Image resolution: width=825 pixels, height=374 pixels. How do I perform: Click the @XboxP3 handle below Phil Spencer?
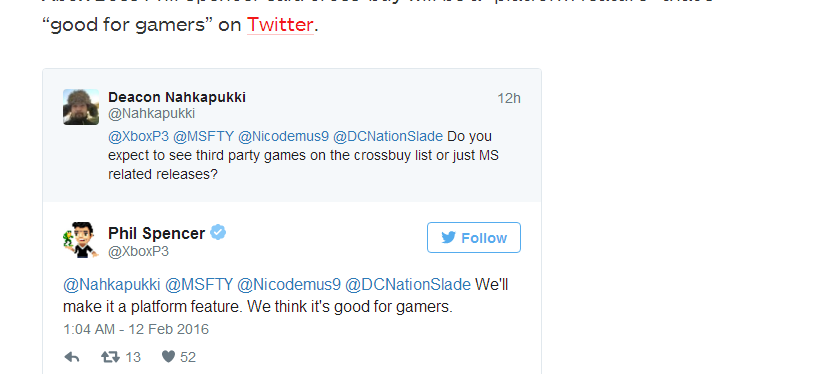138,251
